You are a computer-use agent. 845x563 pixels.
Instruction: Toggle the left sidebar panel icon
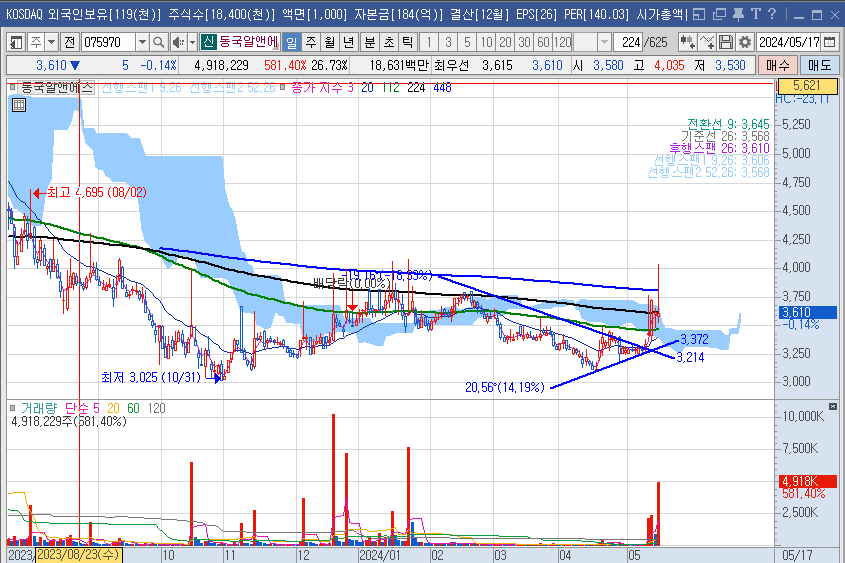click(x=17, y=41)
